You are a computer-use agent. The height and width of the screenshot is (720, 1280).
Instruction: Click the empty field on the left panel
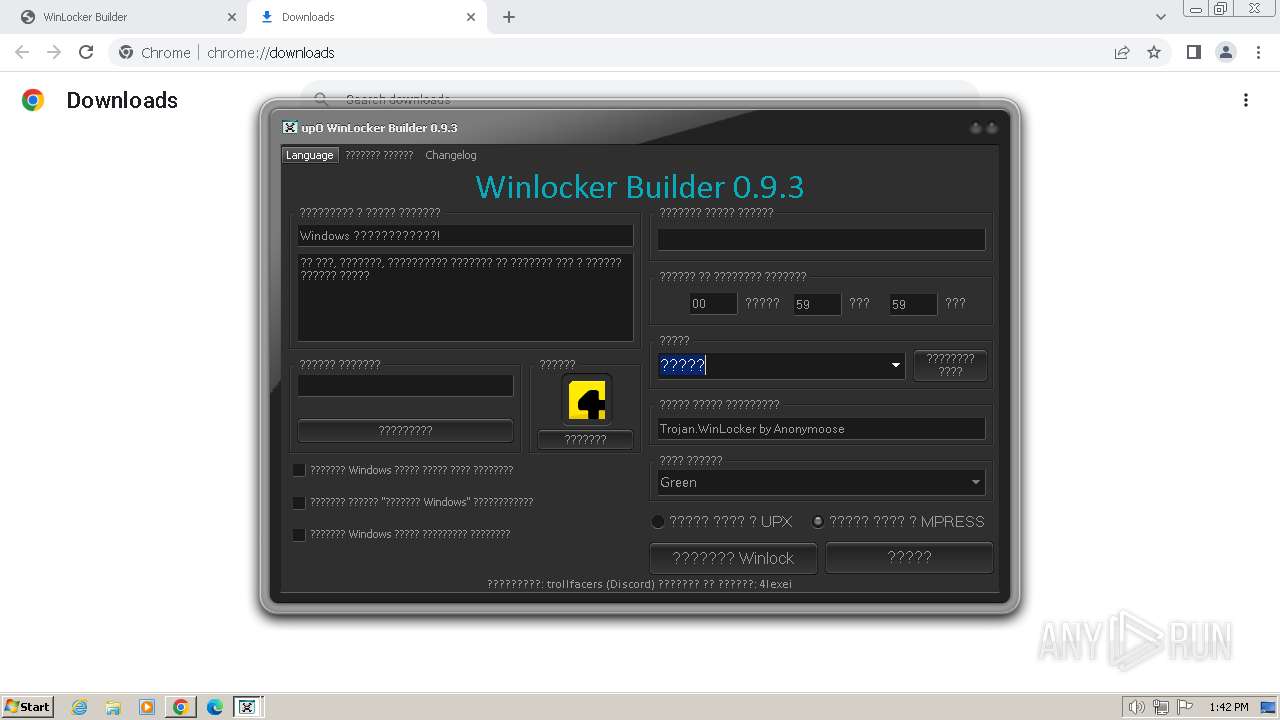point(405,385)
